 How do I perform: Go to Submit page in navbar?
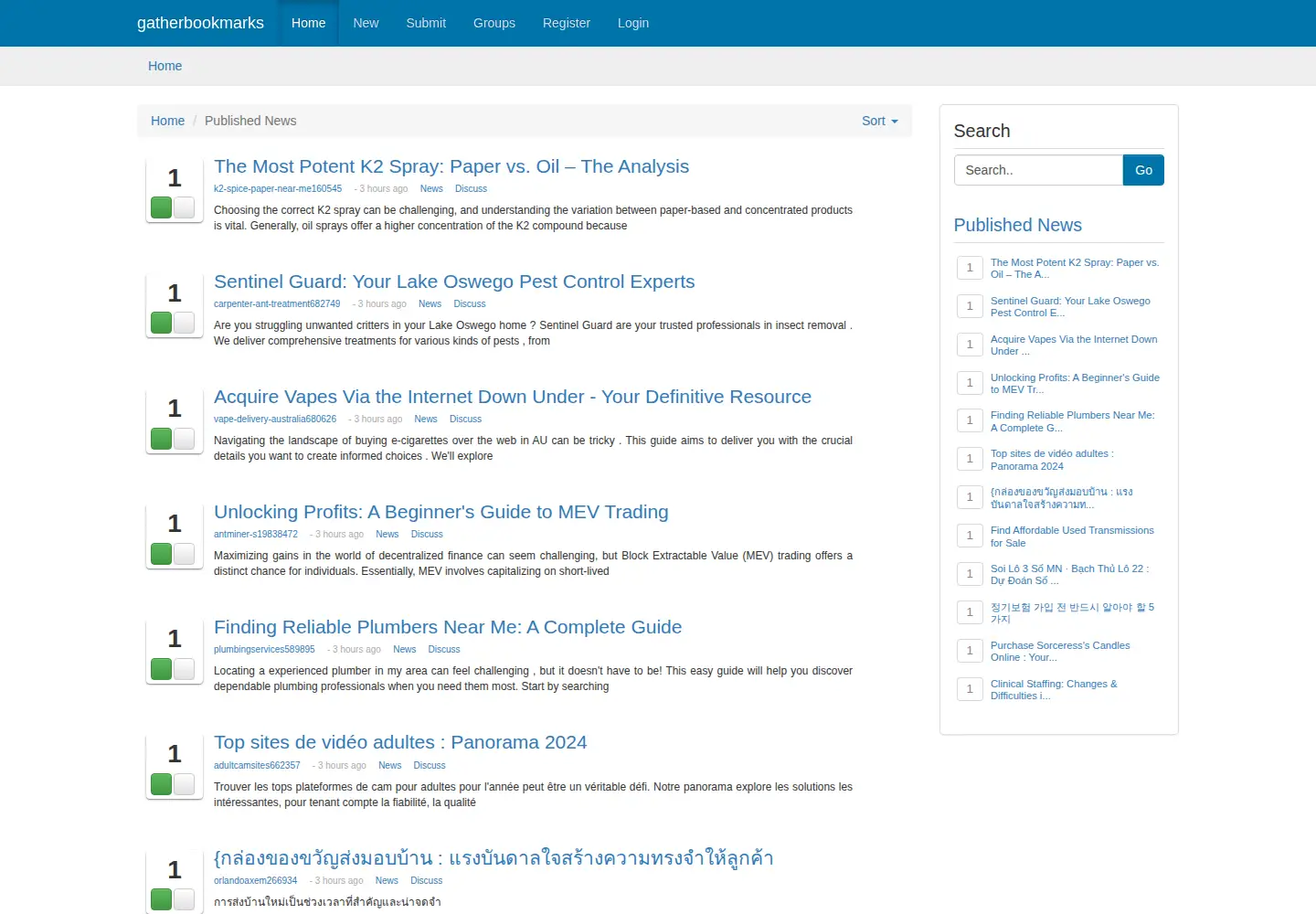pyautogui.click(x=426, y=23)
